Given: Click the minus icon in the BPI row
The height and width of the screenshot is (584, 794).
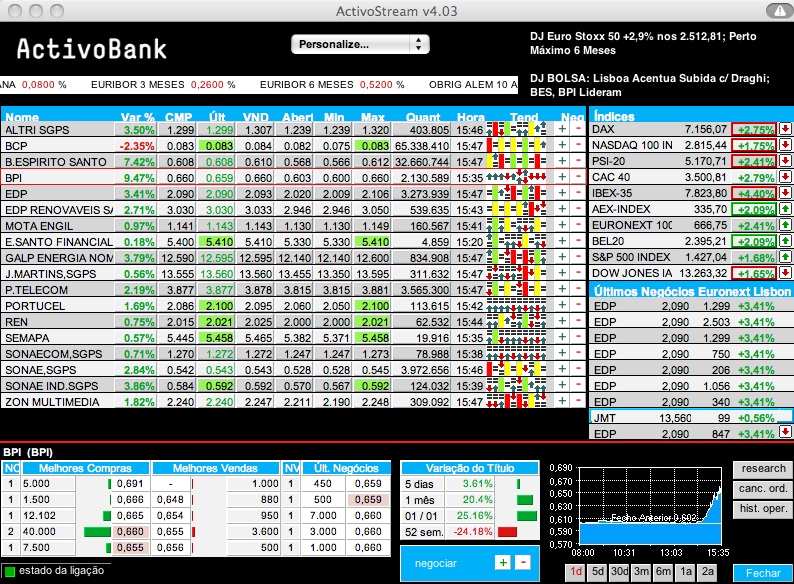Looking at the screenshot, I should tap(578, 177).
